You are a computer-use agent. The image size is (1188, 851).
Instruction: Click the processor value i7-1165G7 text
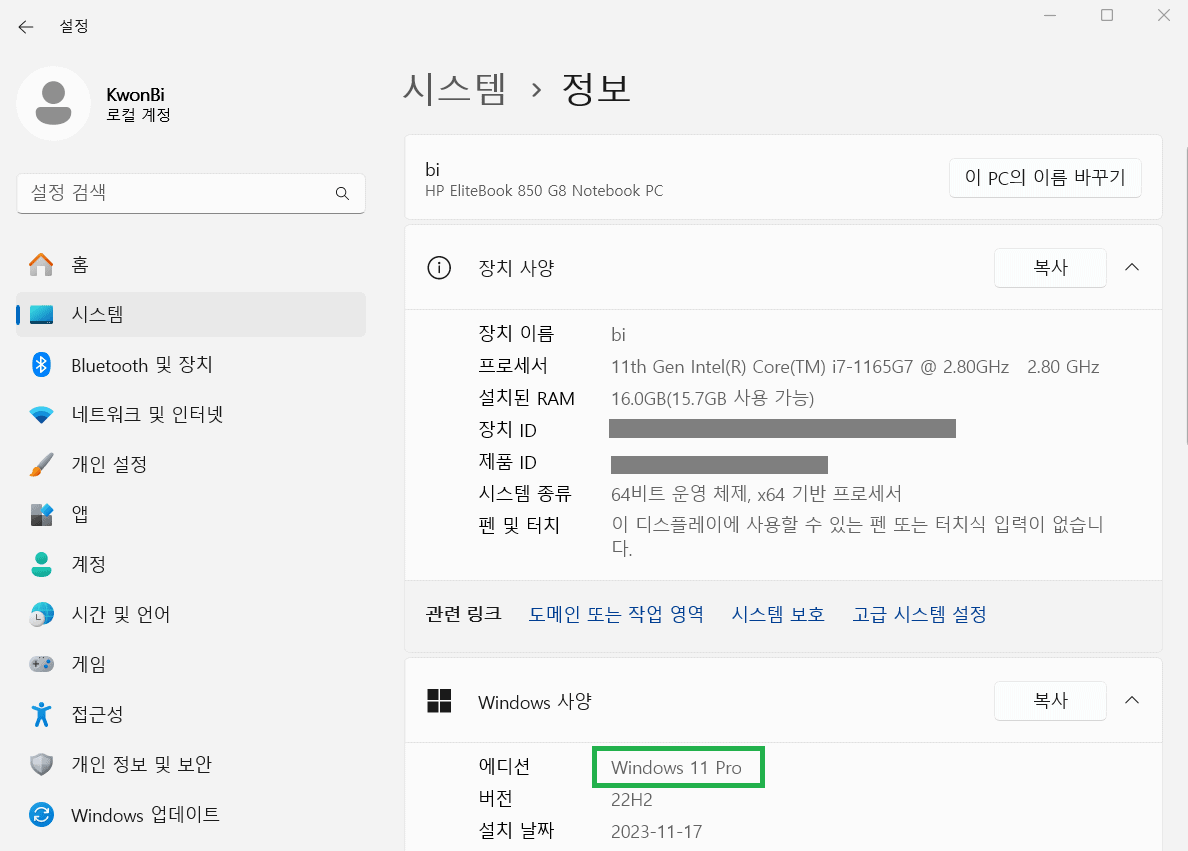click(855, 367)
